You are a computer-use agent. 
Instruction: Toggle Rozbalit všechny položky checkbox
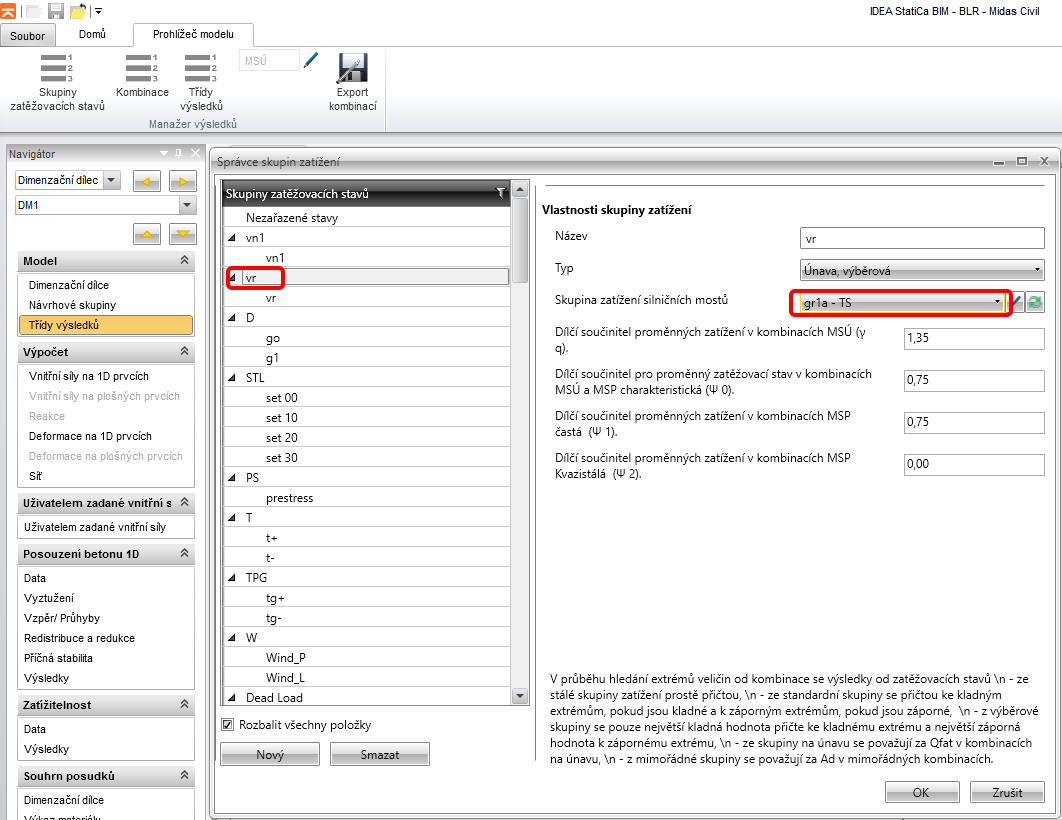coord(227,725)
